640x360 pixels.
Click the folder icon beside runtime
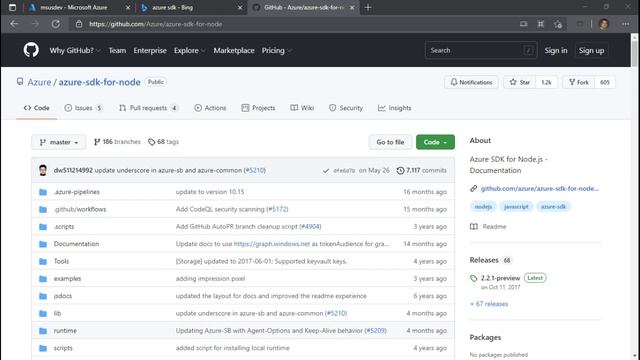click(x=43, y=331)
